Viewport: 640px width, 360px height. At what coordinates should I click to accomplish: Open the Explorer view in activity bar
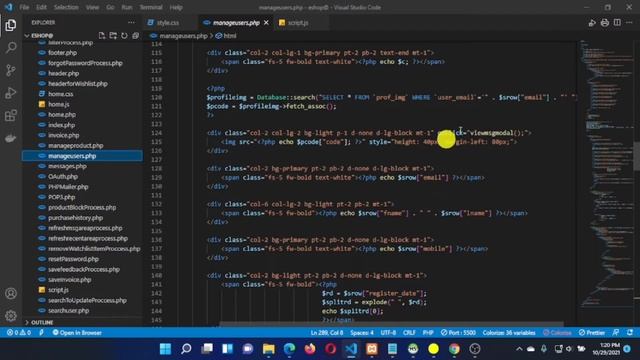pos(11,25)
